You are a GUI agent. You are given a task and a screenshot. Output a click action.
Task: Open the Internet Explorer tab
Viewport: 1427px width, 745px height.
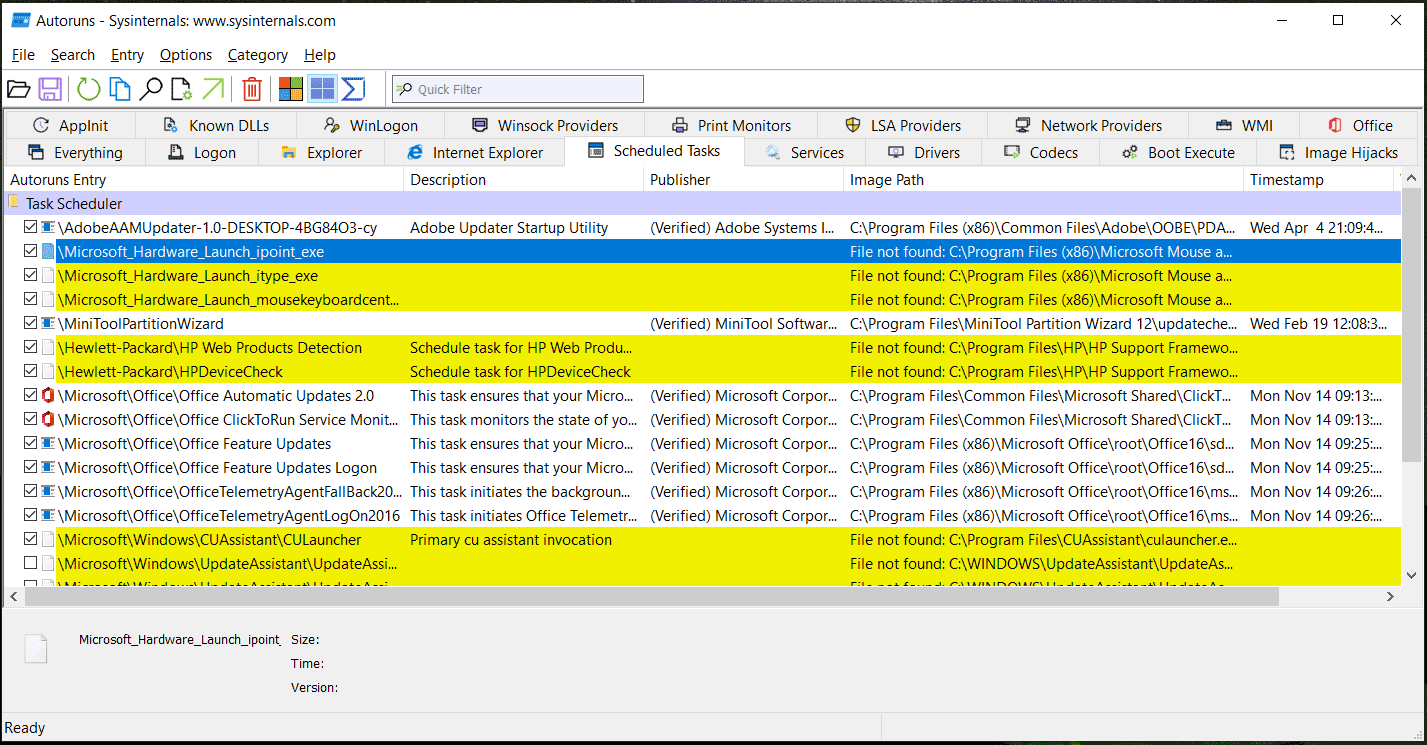click(x=475, y=153)
